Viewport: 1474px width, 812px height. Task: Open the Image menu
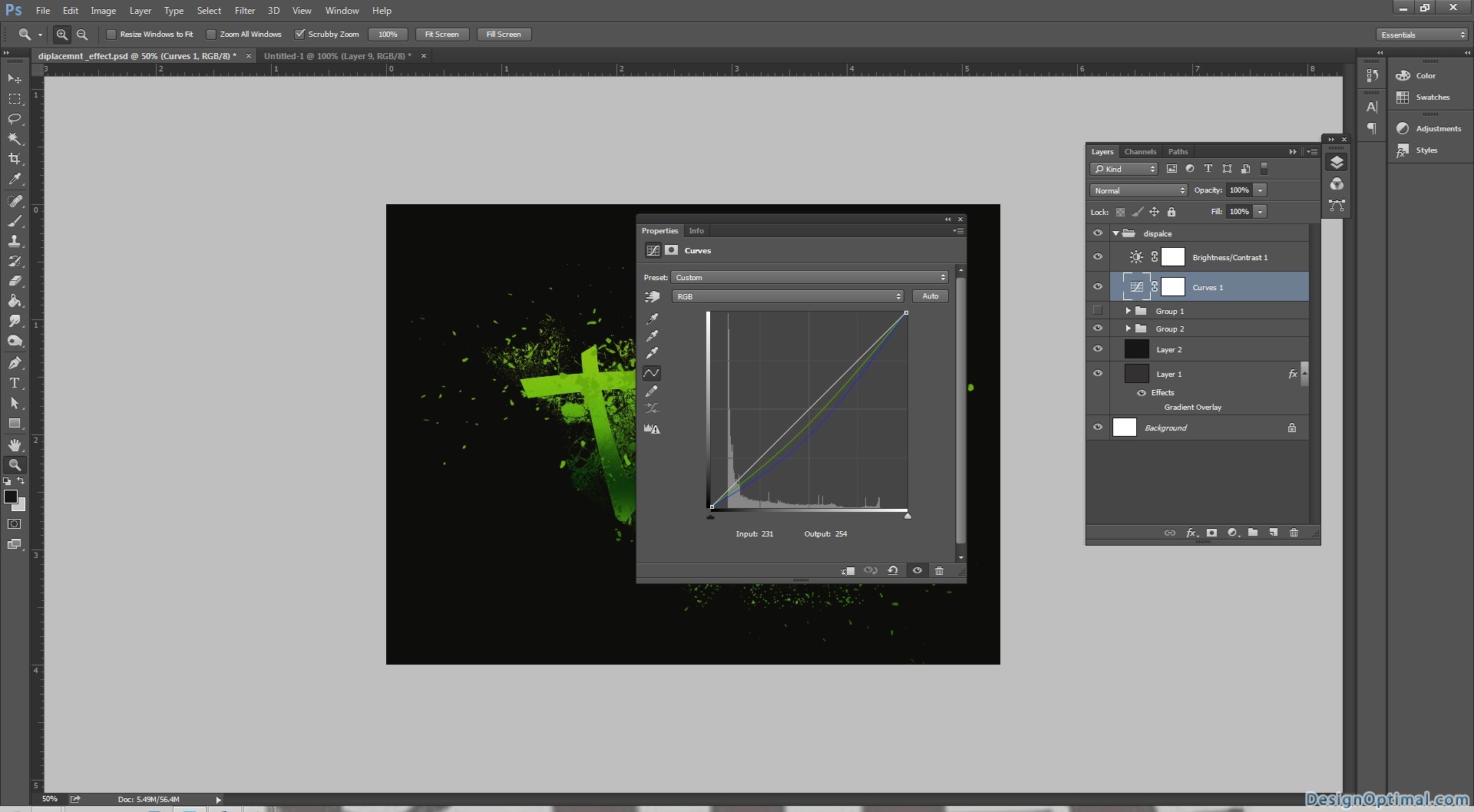[x=103, y=11]
